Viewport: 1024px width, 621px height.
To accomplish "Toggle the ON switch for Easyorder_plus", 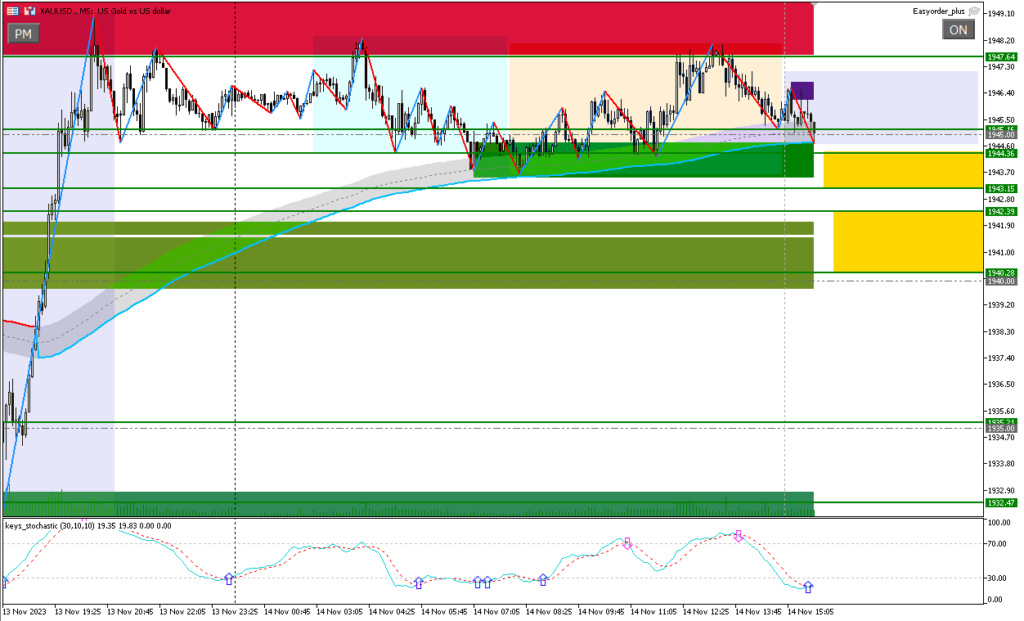I will click(957, 30).
